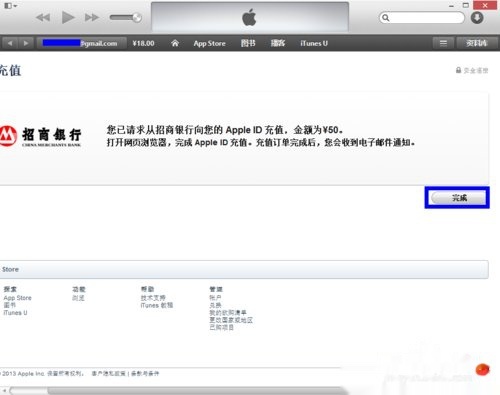Open the iTunes U tab
The image size is (500, 395).
tap(314, 43)
